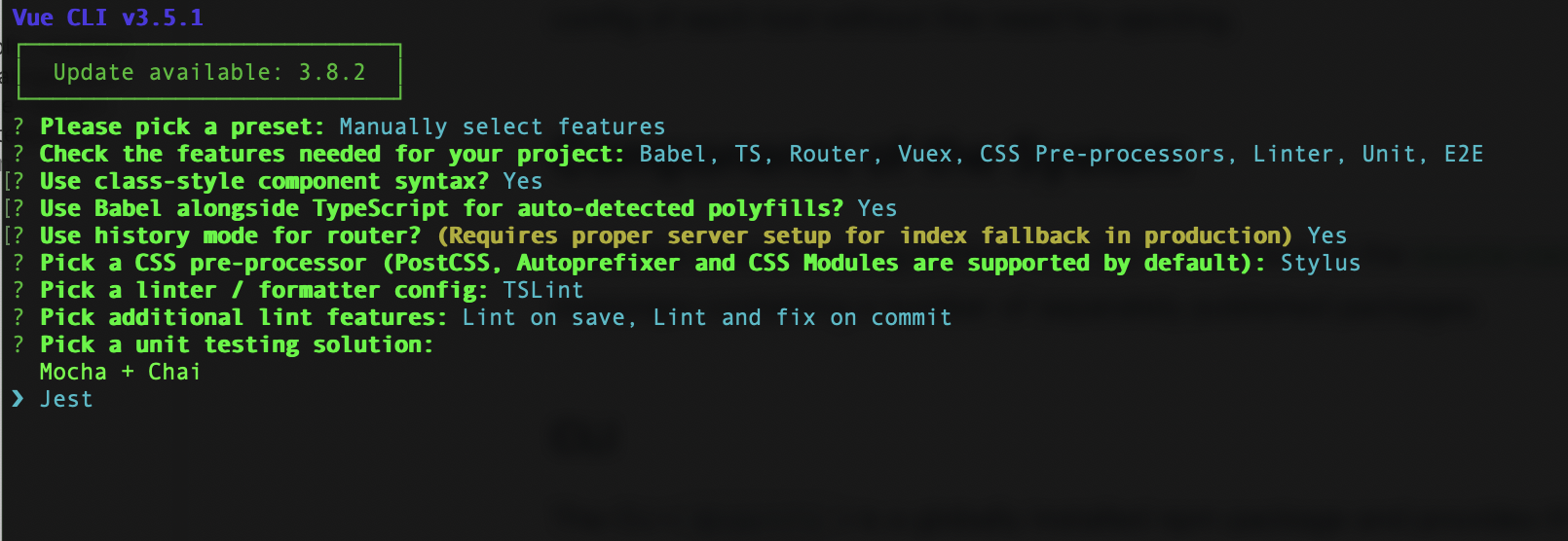Screen dimensions: 1568x541
Task: Click the question mark before "Pick additional lint features"
Action: (19, 318)
